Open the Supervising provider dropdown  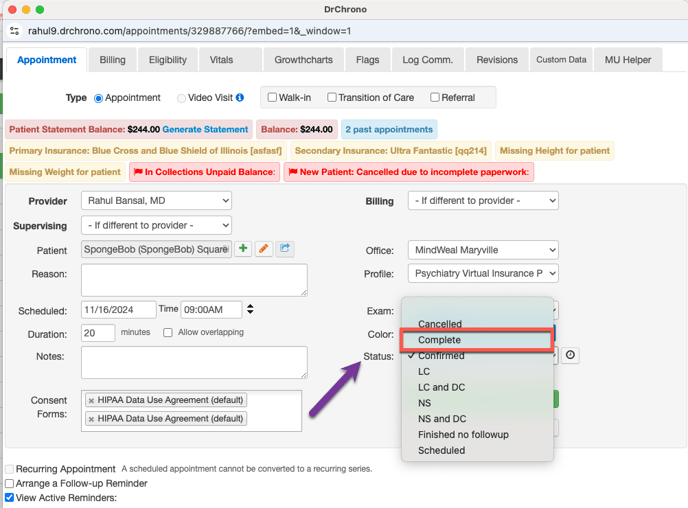click(x=156, y=226)
